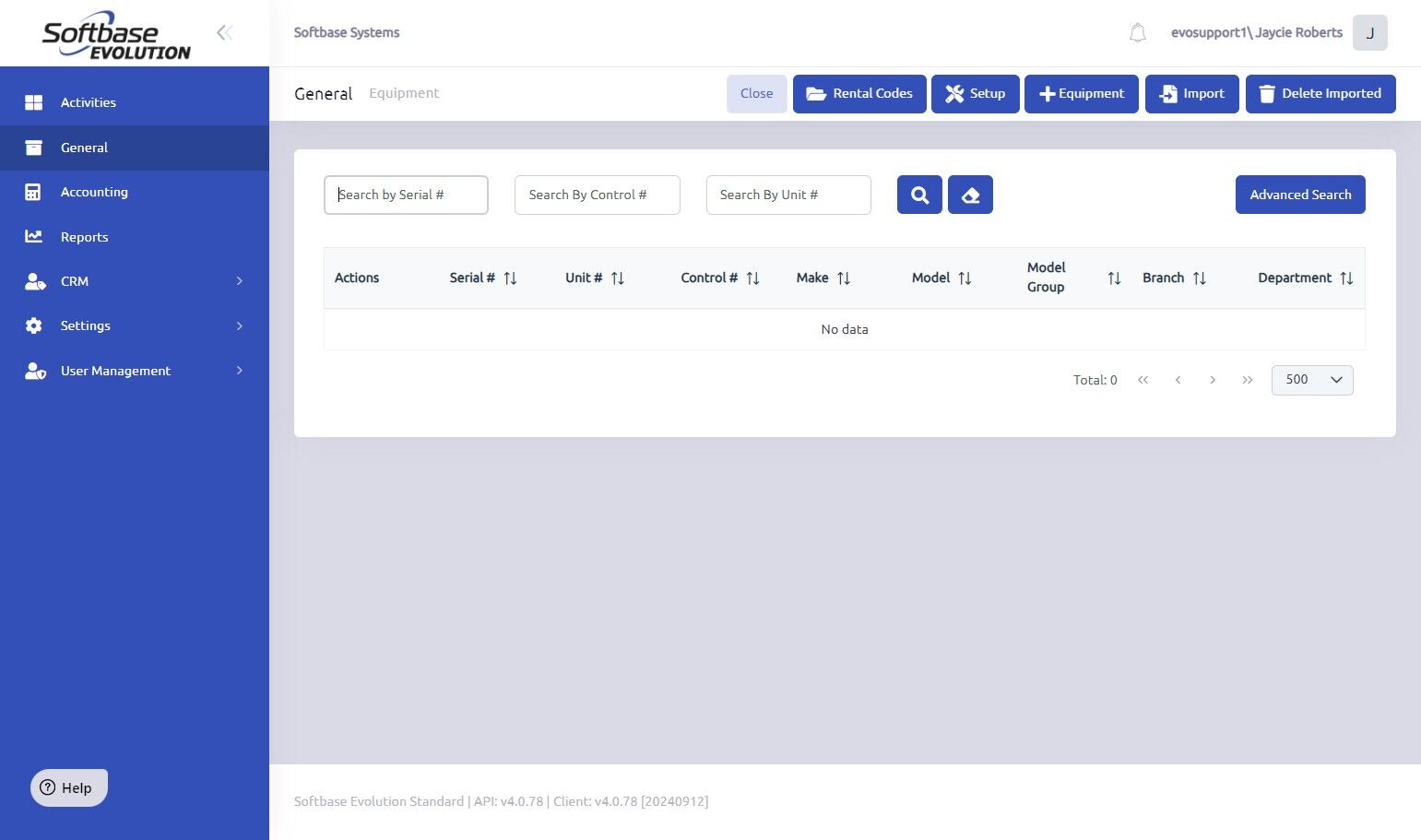The height and width of the screenshot is (840, 1421).
Task: Open the 500 rows-per-page dropdown
Action: 1312,380
